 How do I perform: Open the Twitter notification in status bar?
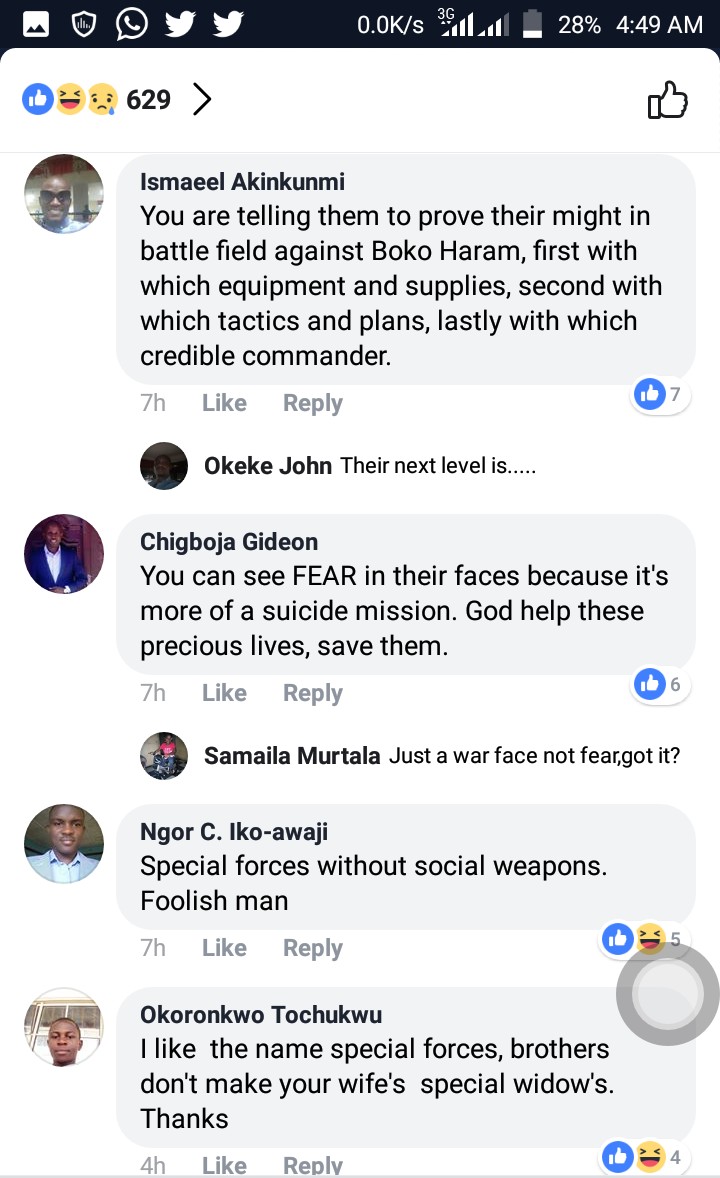pyautogui.click(x=181, y=24)
